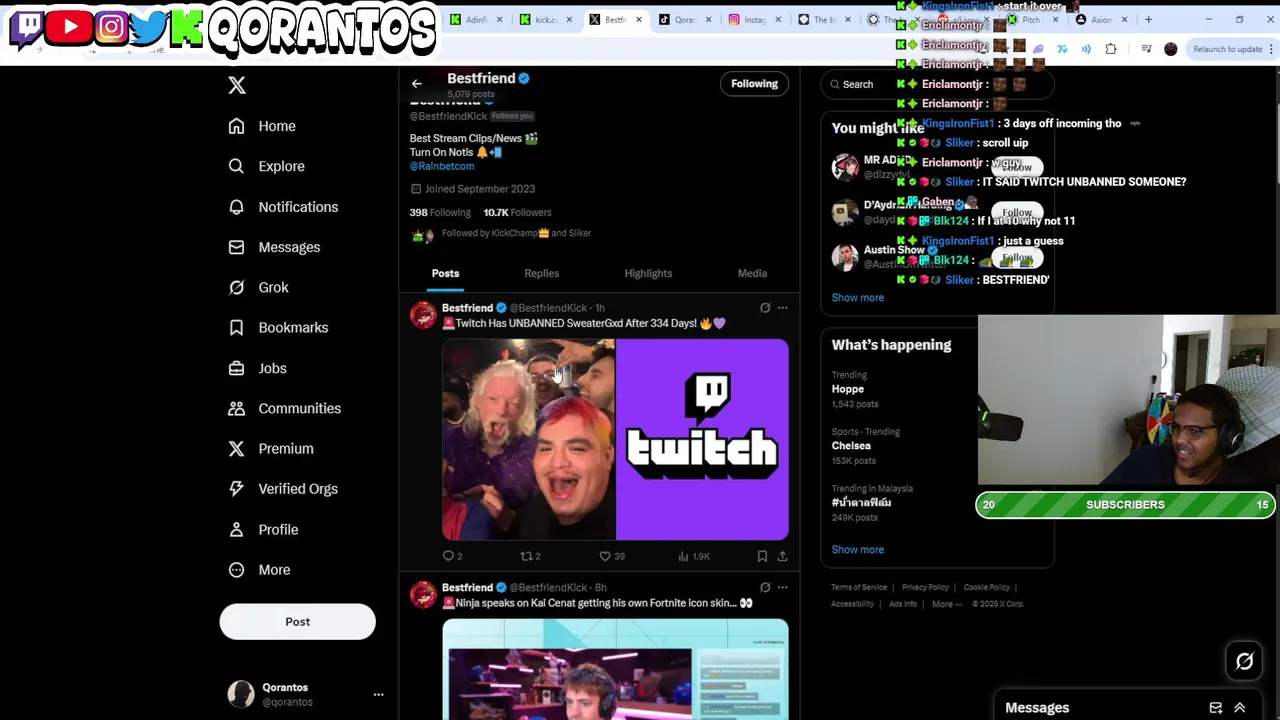
Task: Open the Chrome three-dot menu
Action: (1270, 49)
